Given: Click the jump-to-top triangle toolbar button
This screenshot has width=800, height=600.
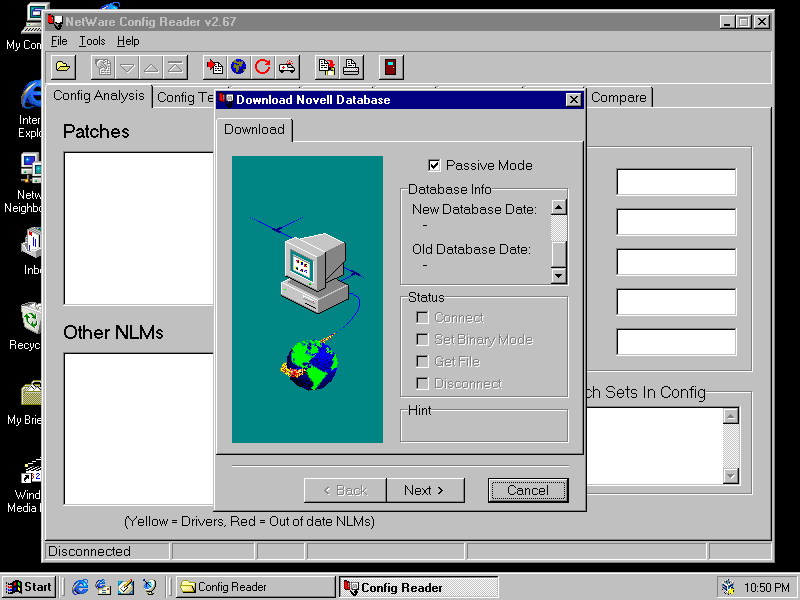Looking at the screenshot, I should click(175, 67).
